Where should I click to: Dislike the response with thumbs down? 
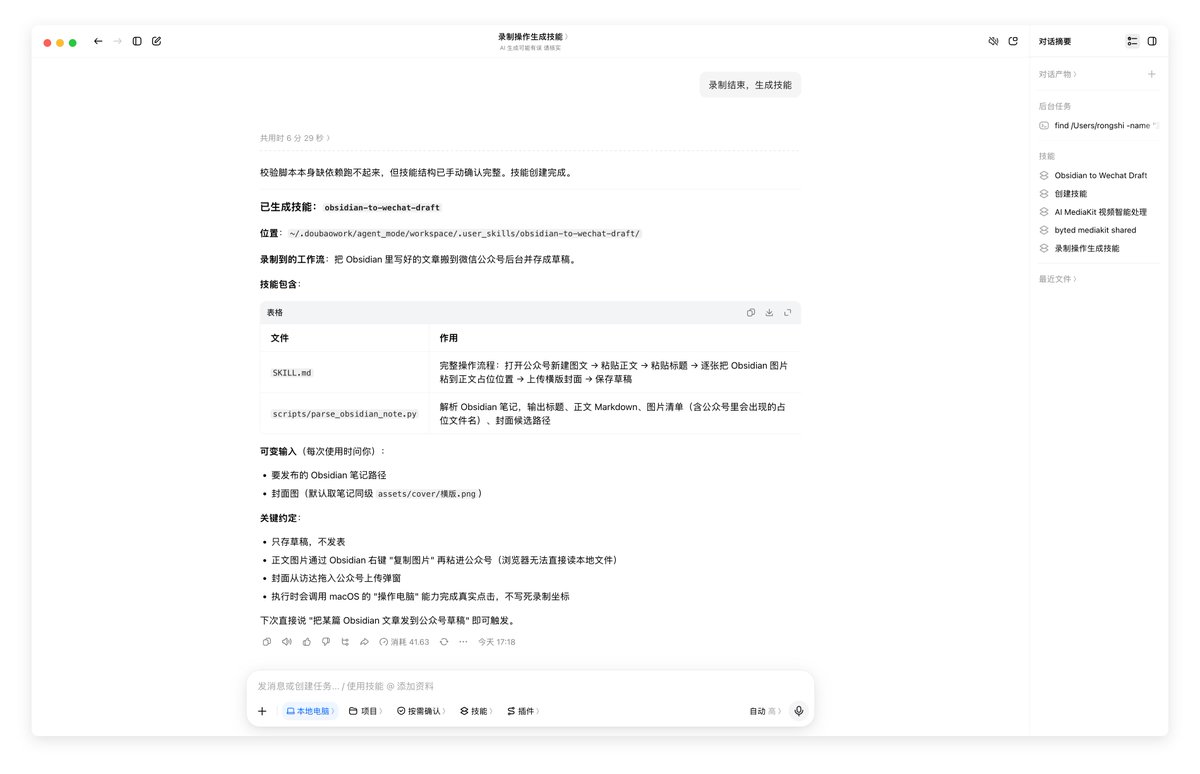click(325, 642)
